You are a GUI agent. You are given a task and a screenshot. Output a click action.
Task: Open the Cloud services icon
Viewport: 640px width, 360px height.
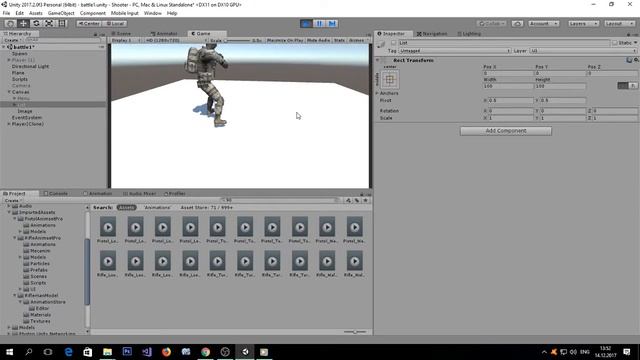pos(518,24)
